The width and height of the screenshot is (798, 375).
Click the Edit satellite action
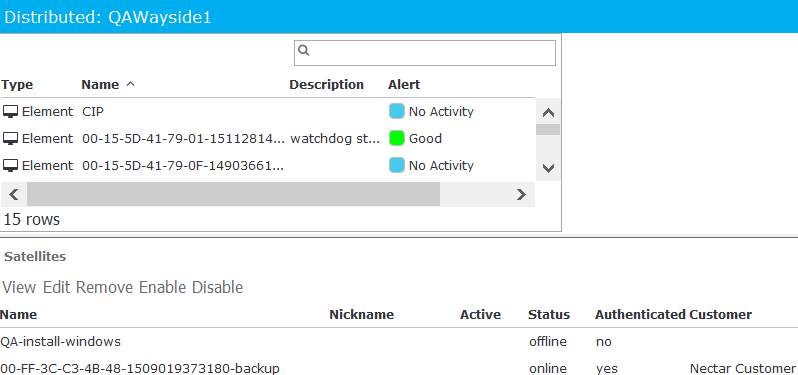(56, 287)
